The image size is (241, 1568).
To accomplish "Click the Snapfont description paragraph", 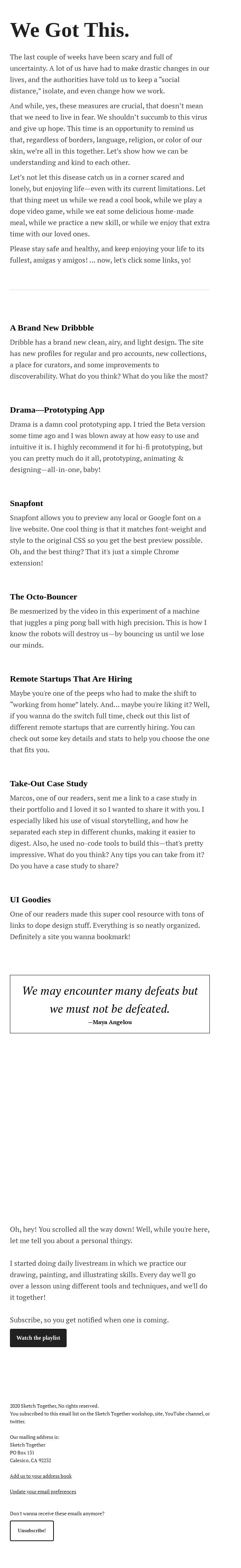I will (108, 540).
